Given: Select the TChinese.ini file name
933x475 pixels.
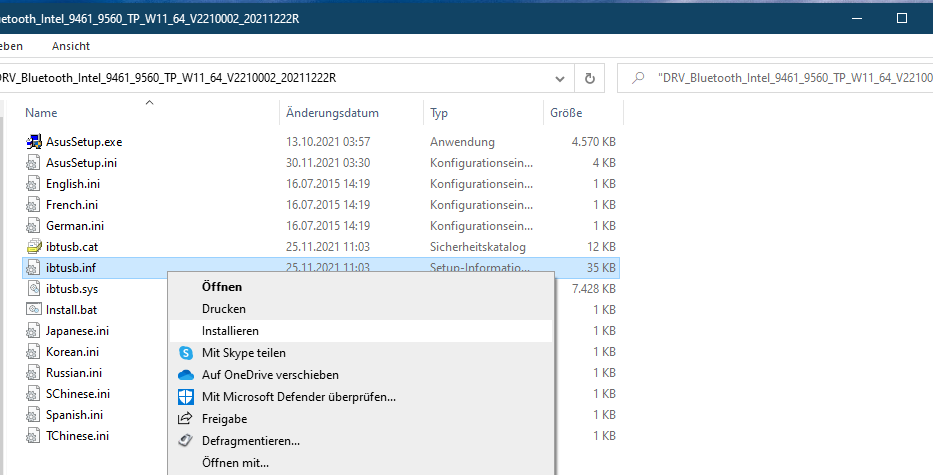Looking at the screenshot, I should (77, 436).
